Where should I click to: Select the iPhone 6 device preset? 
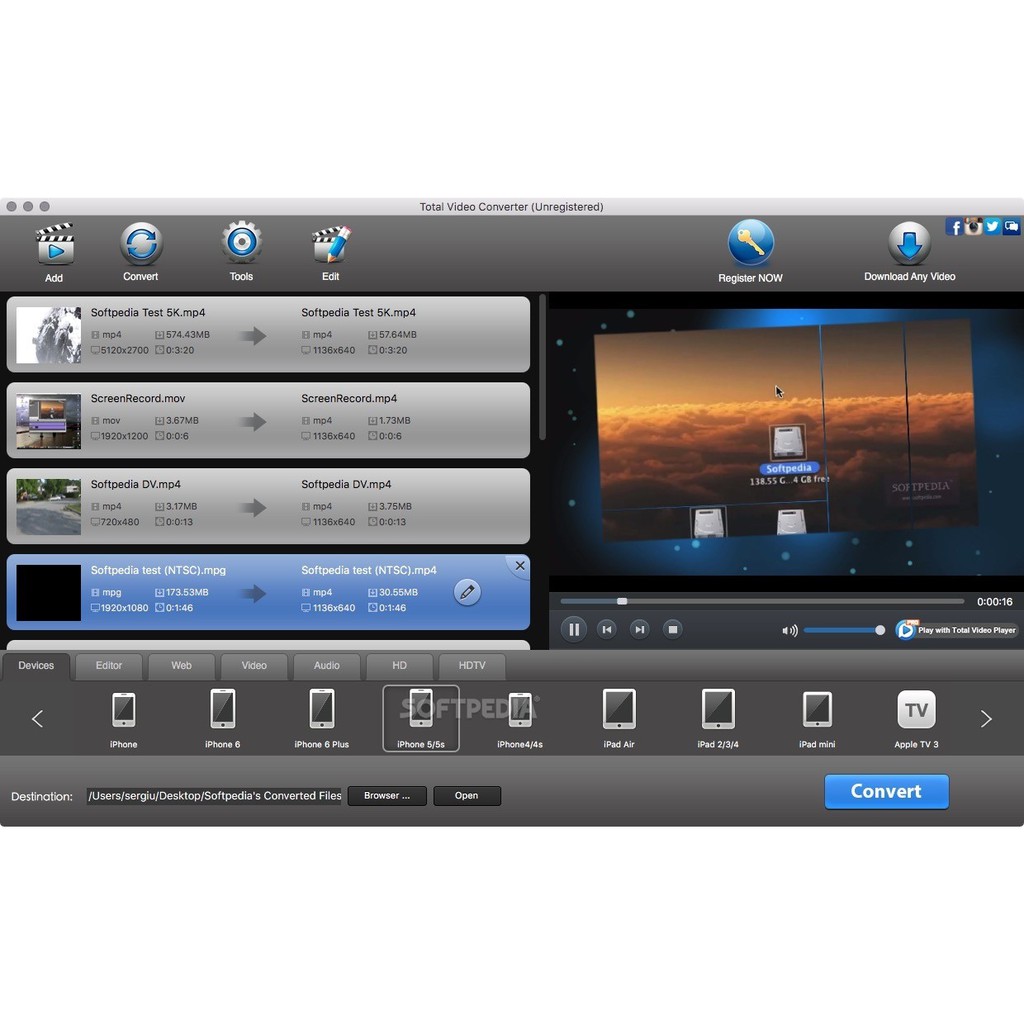[x=223, y=718]
